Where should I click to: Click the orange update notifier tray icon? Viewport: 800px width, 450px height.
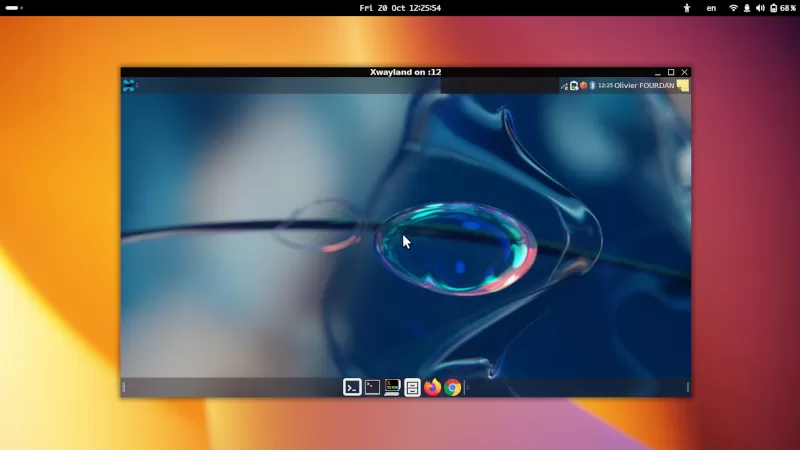tap(583, 86)
